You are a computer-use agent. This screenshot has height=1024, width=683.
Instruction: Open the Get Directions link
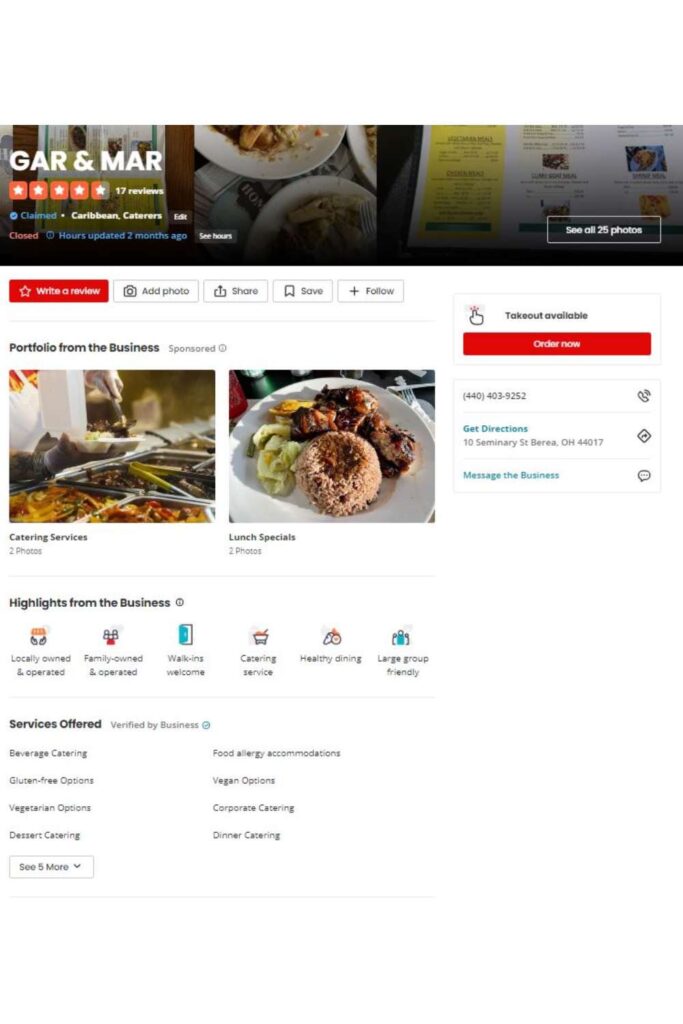click(x=495, y=428)
